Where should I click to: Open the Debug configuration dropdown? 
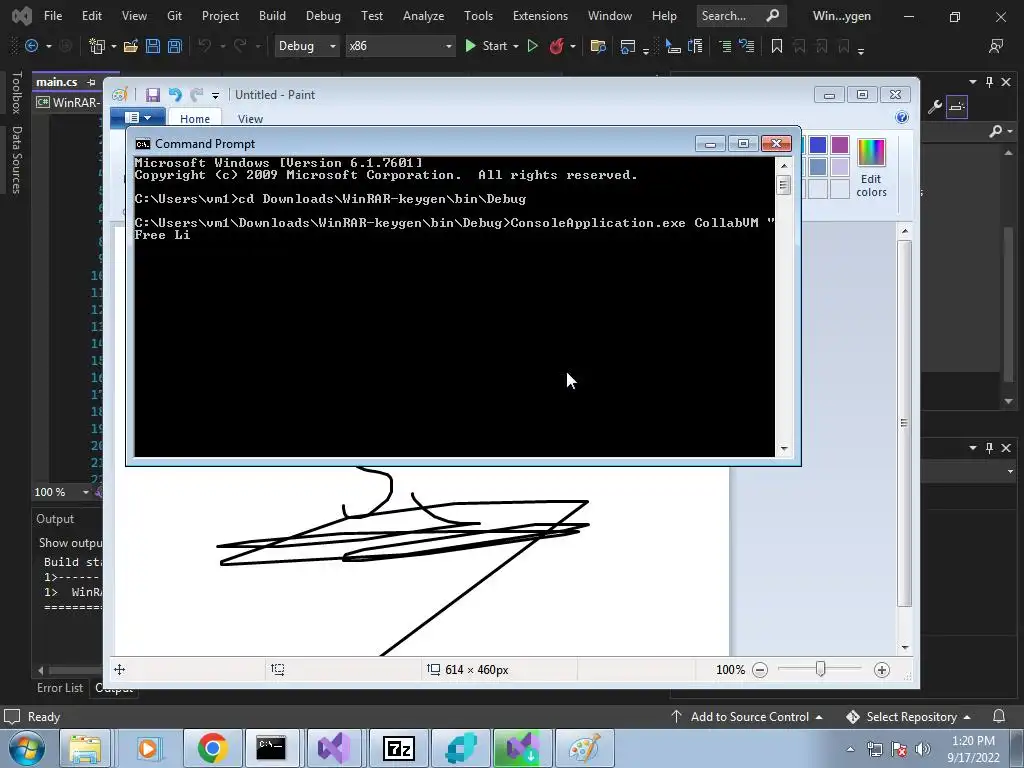pyautogui.click(x=307, y=46)
